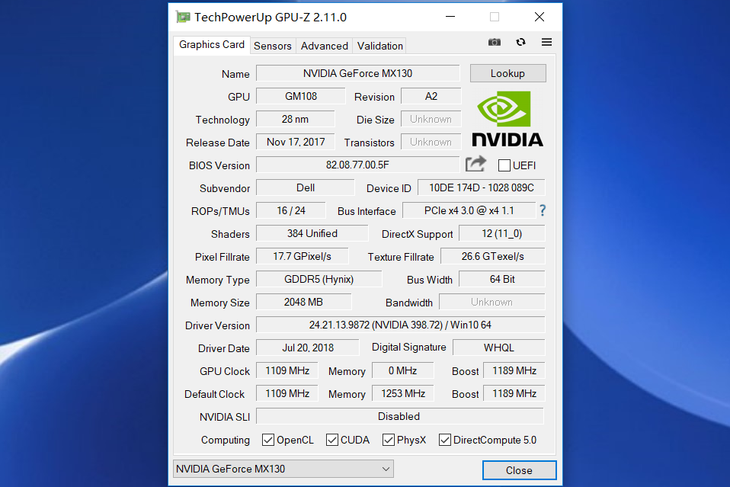The image size is (730, 487).
Task: Minimize the GPU-Z window
Action: tap(450, 17)
